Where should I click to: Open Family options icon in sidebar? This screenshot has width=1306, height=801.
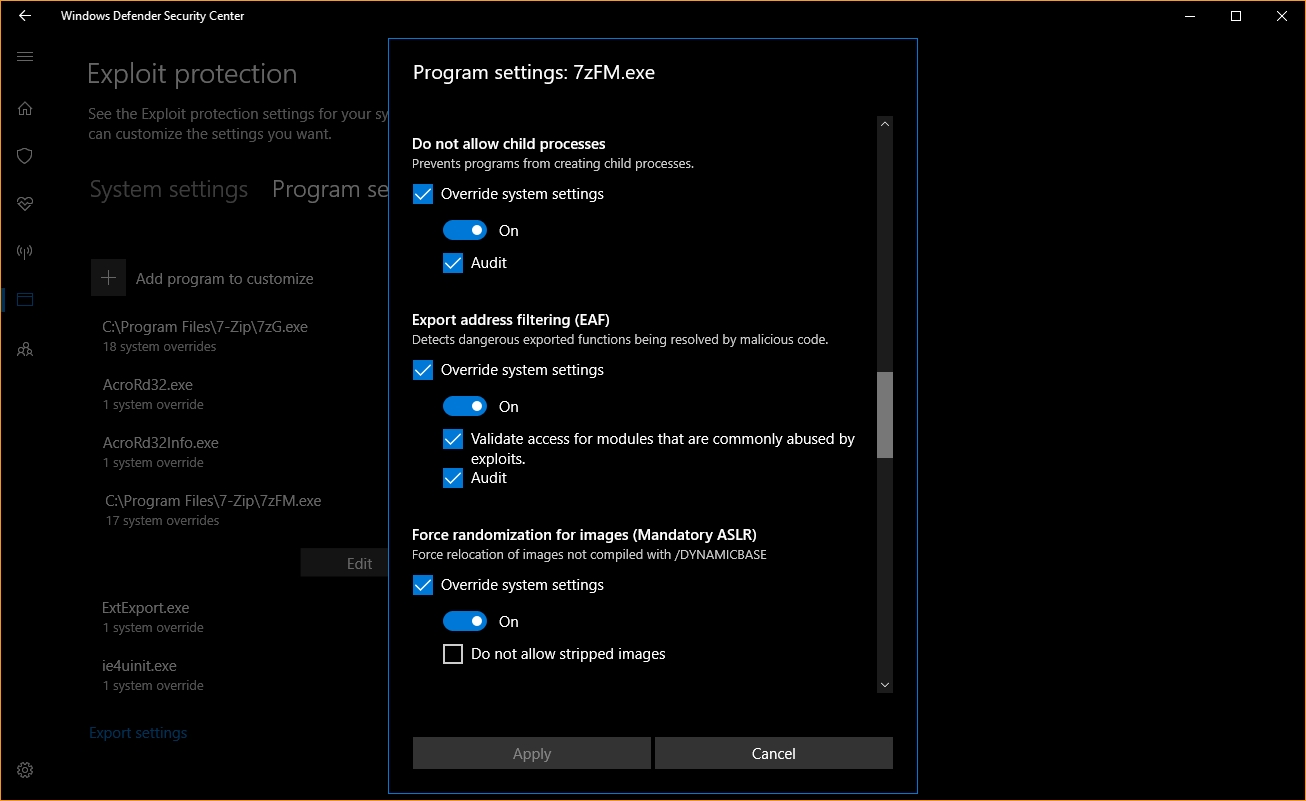tap(25, 349)
